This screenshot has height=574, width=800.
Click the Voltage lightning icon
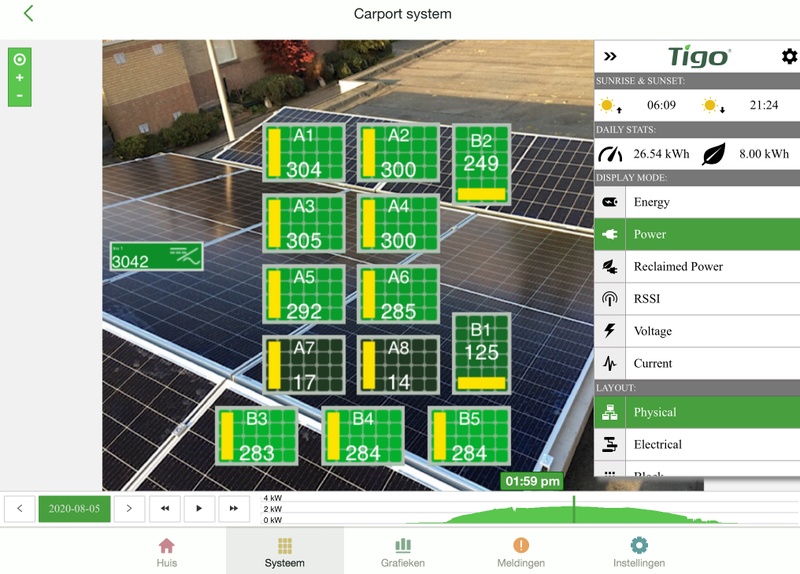pos(610,331)
